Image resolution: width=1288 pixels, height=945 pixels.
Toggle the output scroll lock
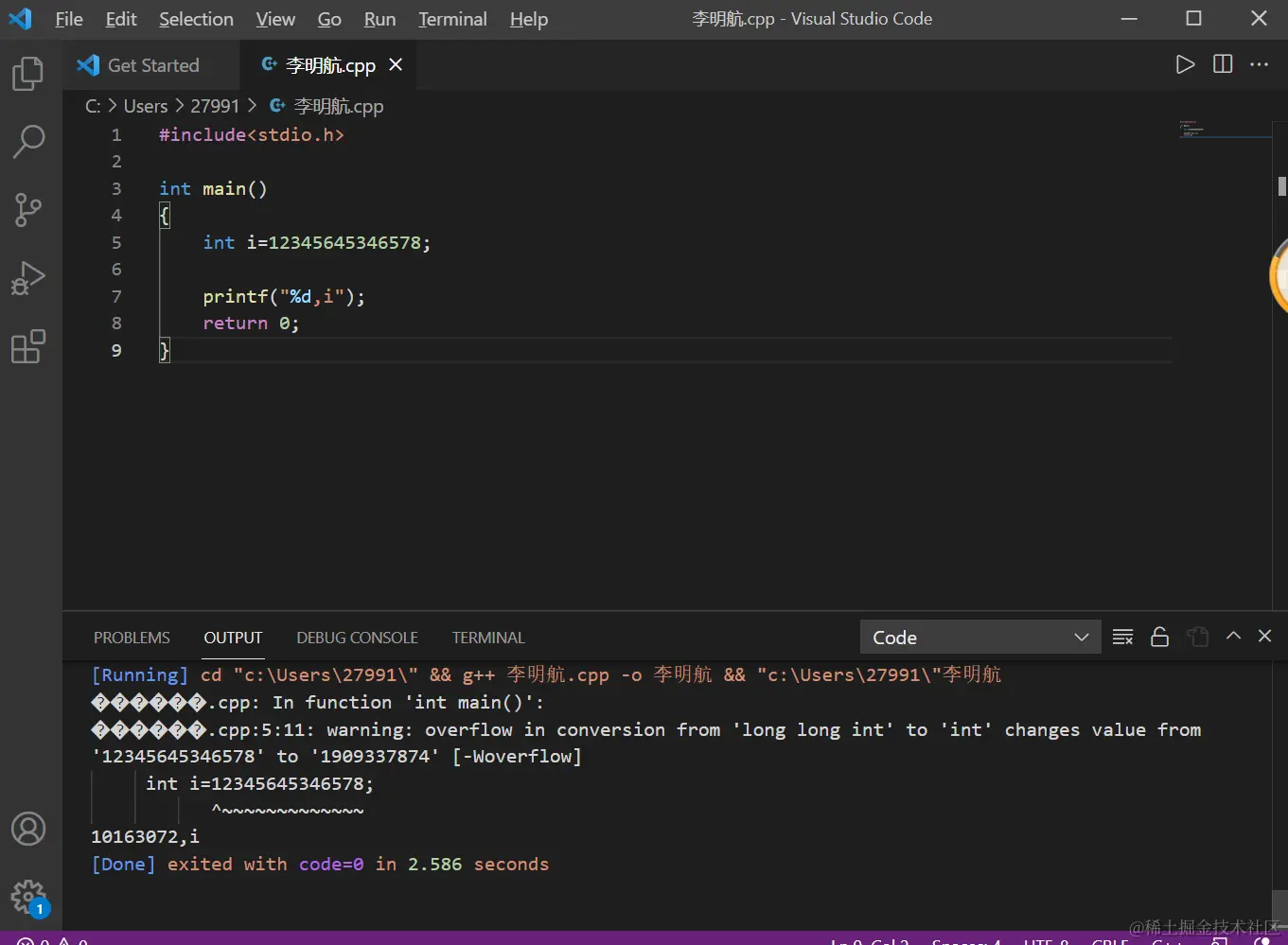(x=1159, y=637)
